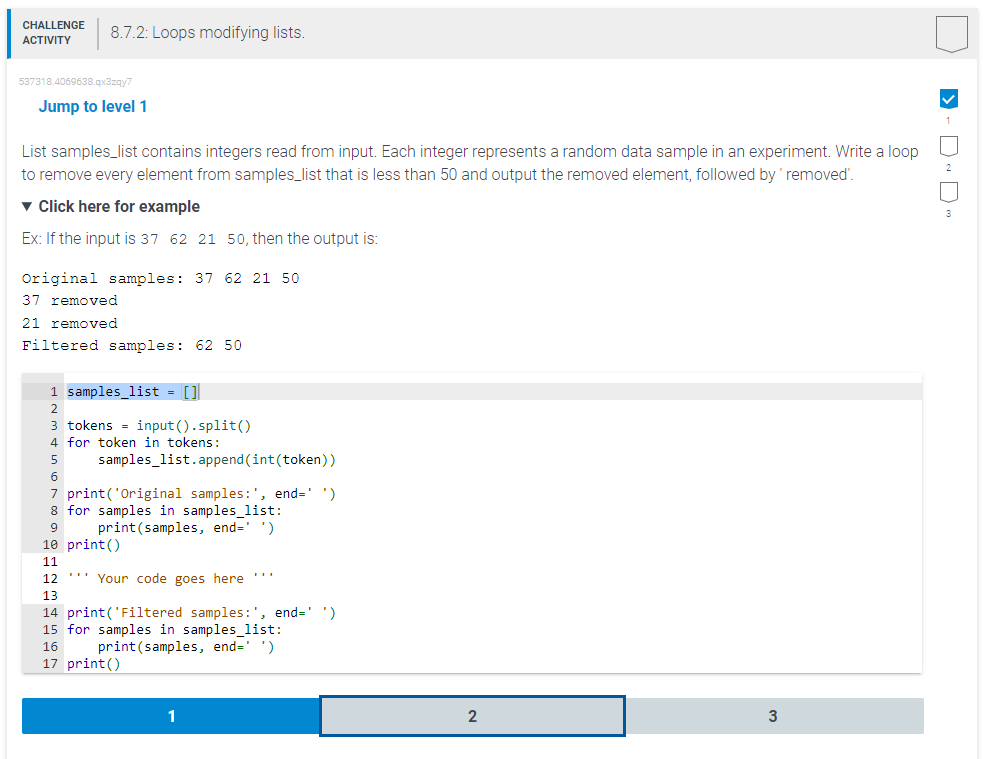
Task: Click the black disclosure triangle beside example heading
Action: [25, 206]
